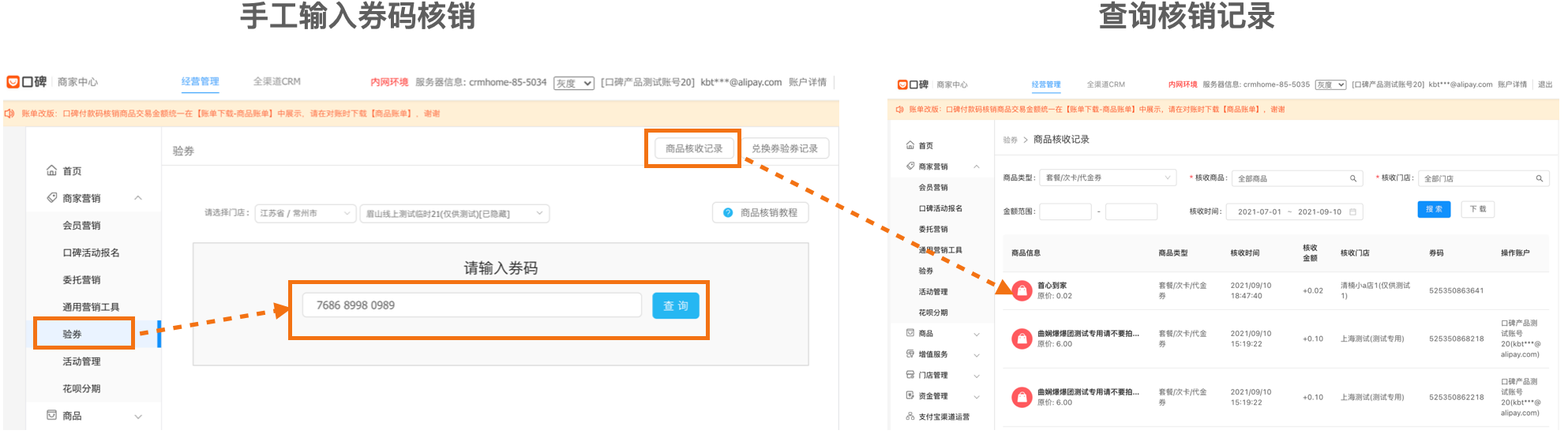Click the 商家营销 tag icon in the right screenshot

click(x=910, y=166)
